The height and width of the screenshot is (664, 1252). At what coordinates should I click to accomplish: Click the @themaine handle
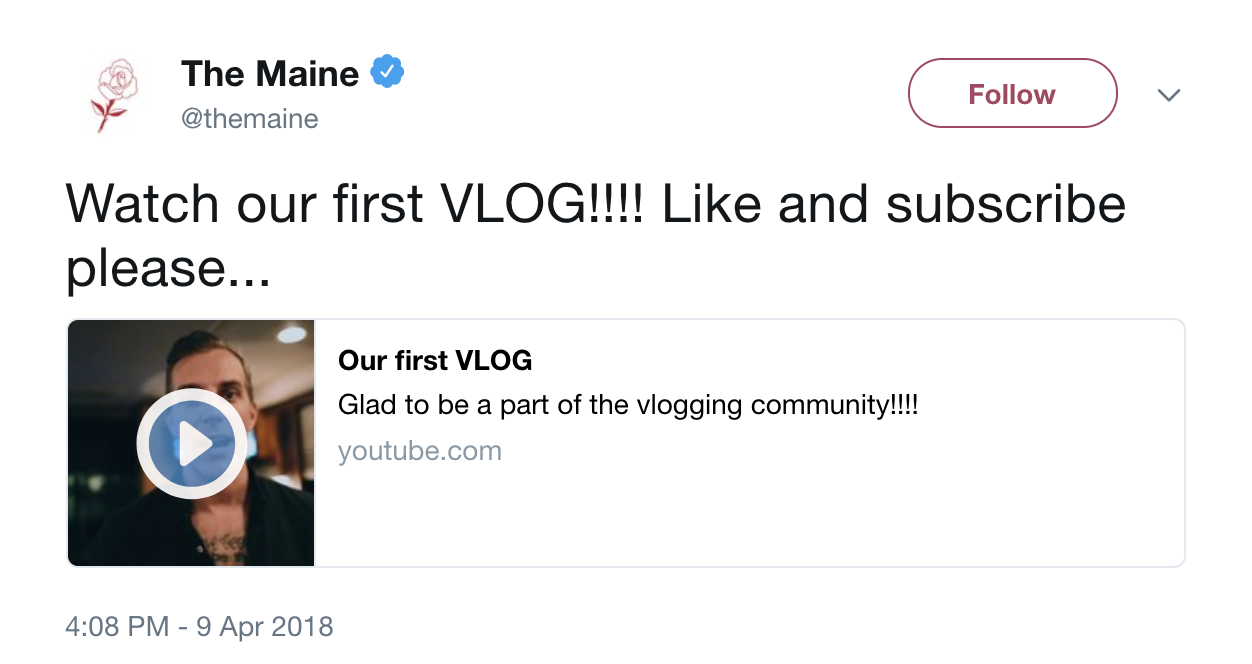(249, 118)
